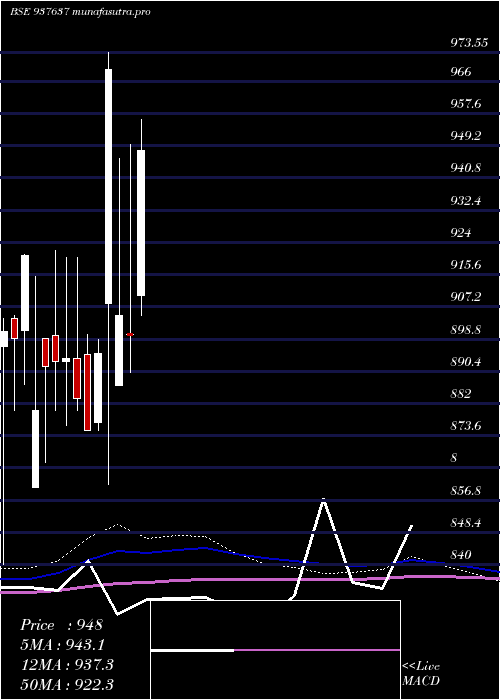This screenshot has width=500, height=700.
Task: Select the 966 price axis label
Action: [x=460, y=71]
